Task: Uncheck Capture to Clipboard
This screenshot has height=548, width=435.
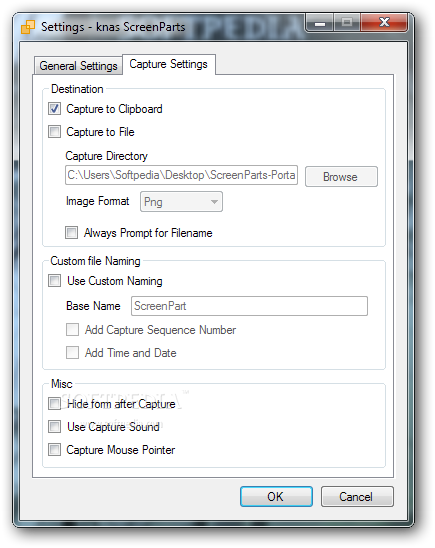Action: point(55,109)
